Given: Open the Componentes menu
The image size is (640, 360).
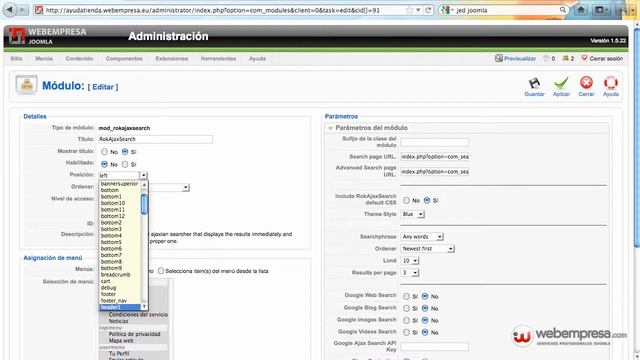Looking at the screenshot, I should (x=124, y=59).
